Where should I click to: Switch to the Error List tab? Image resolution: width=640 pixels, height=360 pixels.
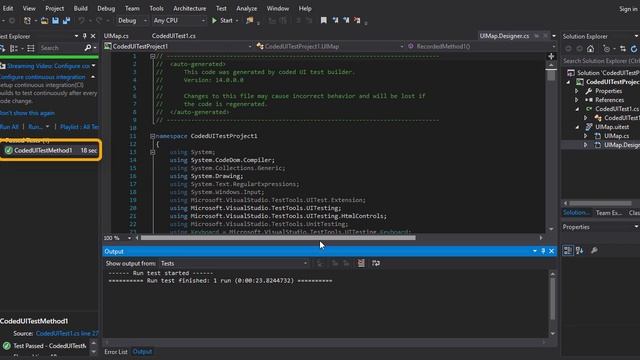(116, 352)
